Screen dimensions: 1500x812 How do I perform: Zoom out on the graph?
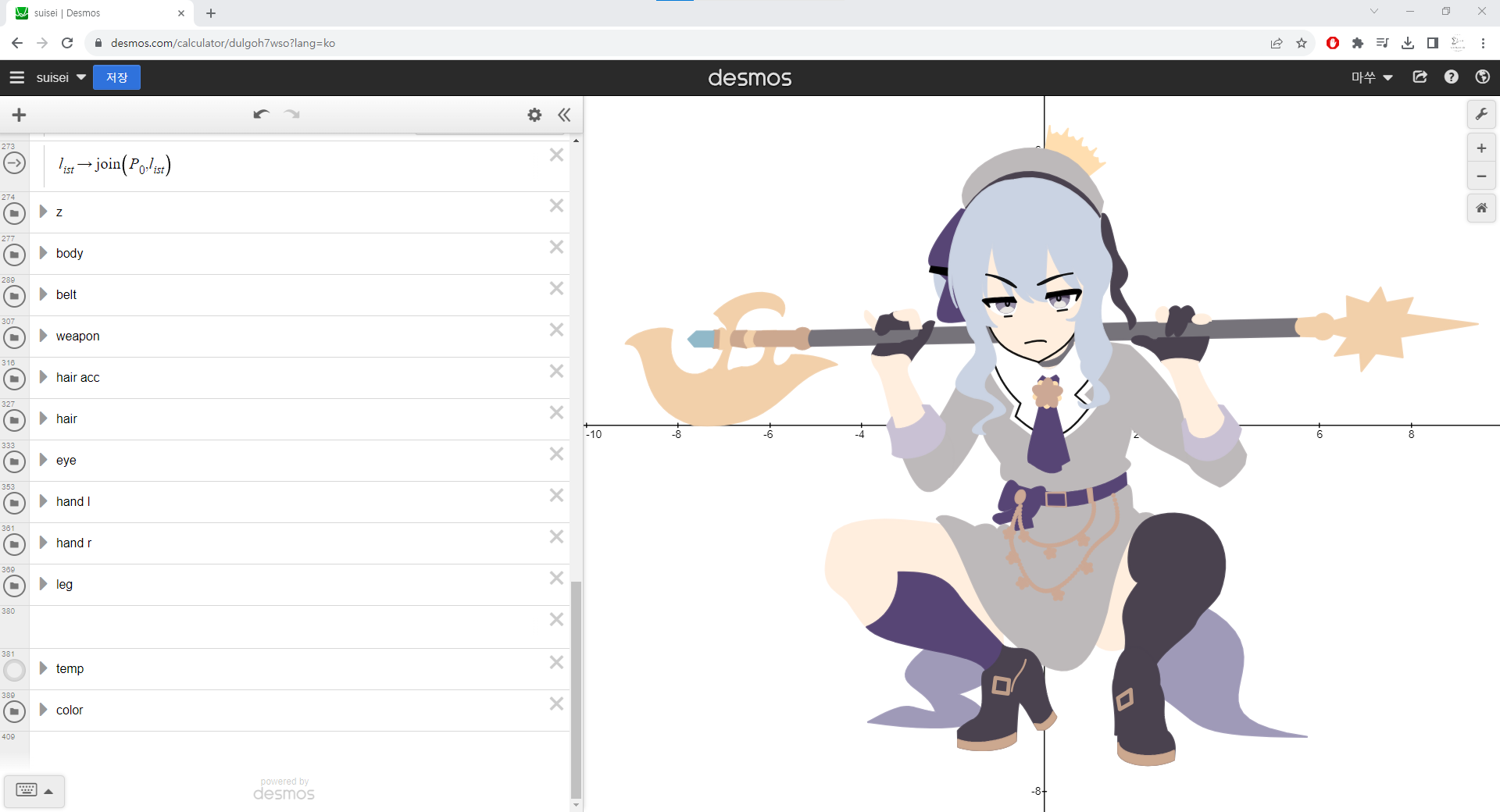click(x=1481, y=176)
